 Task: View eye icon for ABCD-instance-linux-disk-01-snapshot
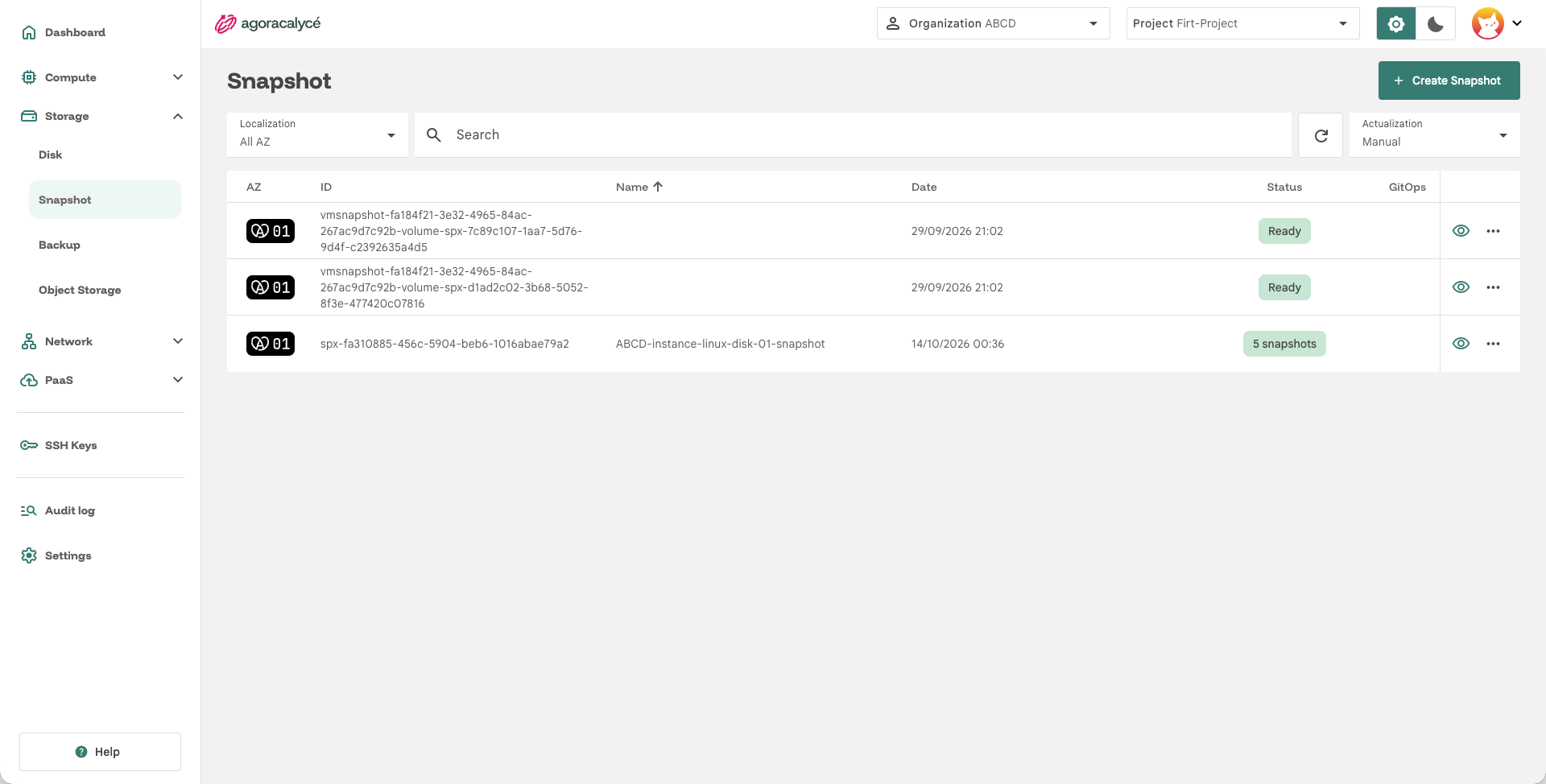(x=1461, y=344)
